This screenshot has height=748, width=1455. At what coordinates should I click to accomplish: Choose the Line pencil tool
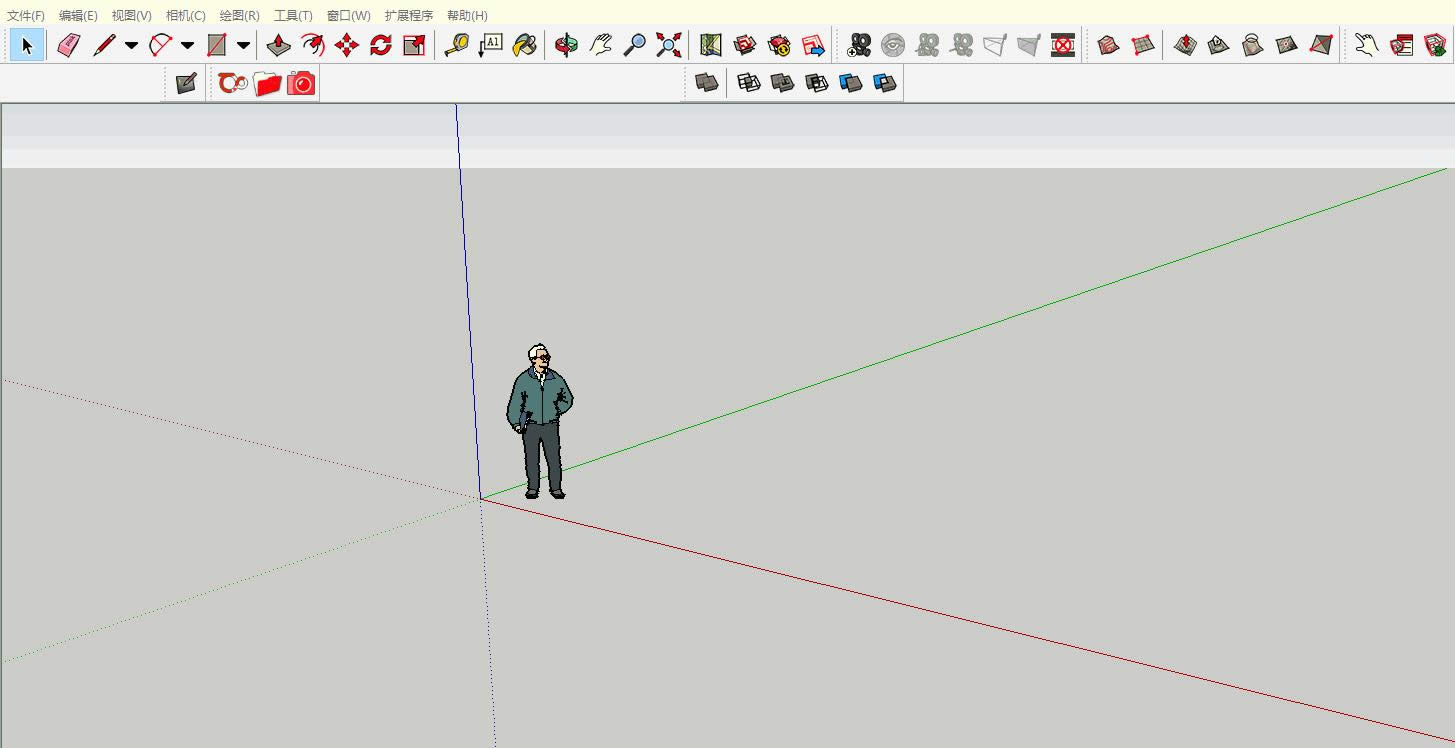pyautogui.click(x=104, y=45)
